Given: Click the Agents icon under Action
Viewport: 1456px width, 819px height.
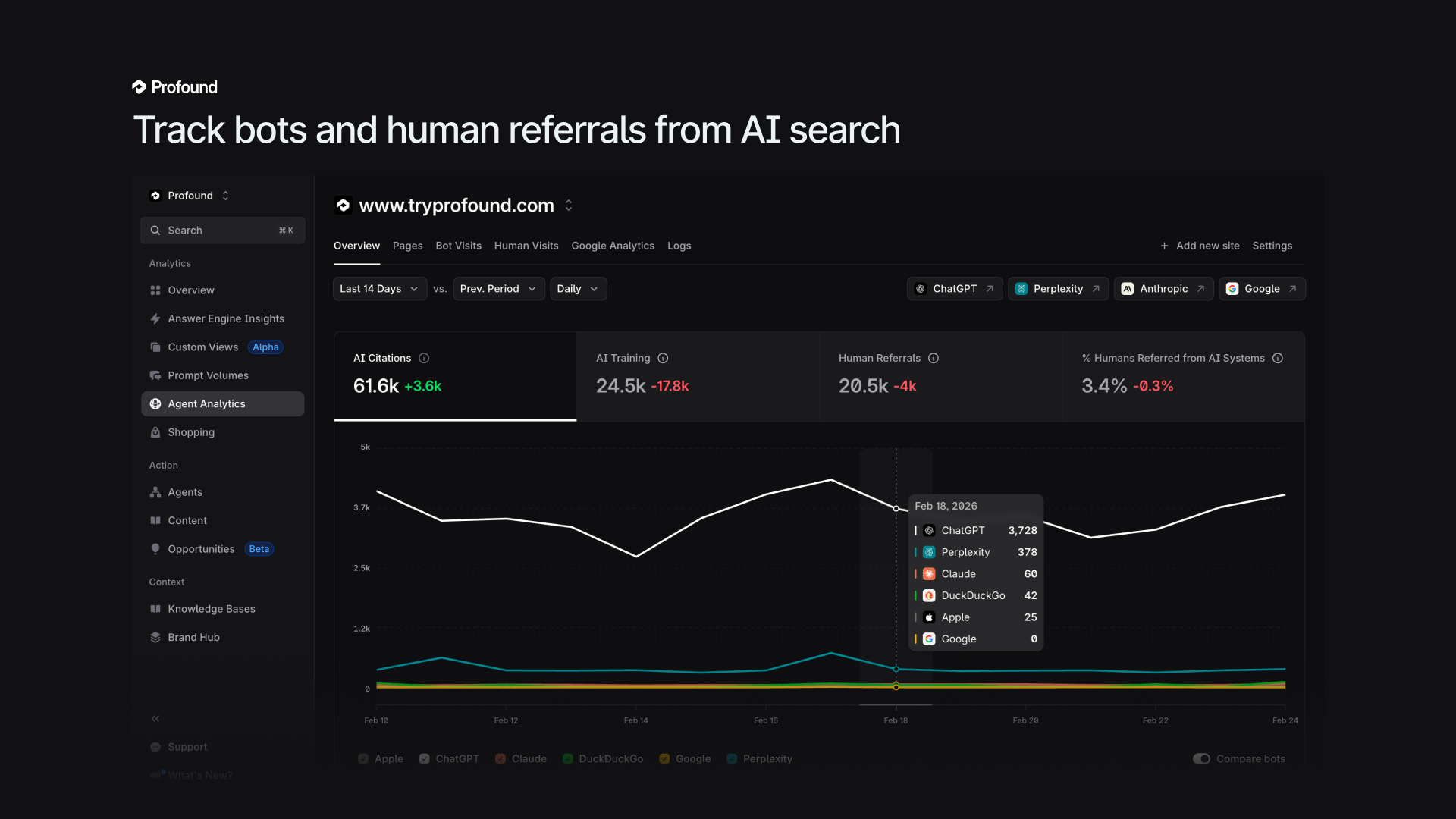Looking at the screenshot, I should (155, 492).
